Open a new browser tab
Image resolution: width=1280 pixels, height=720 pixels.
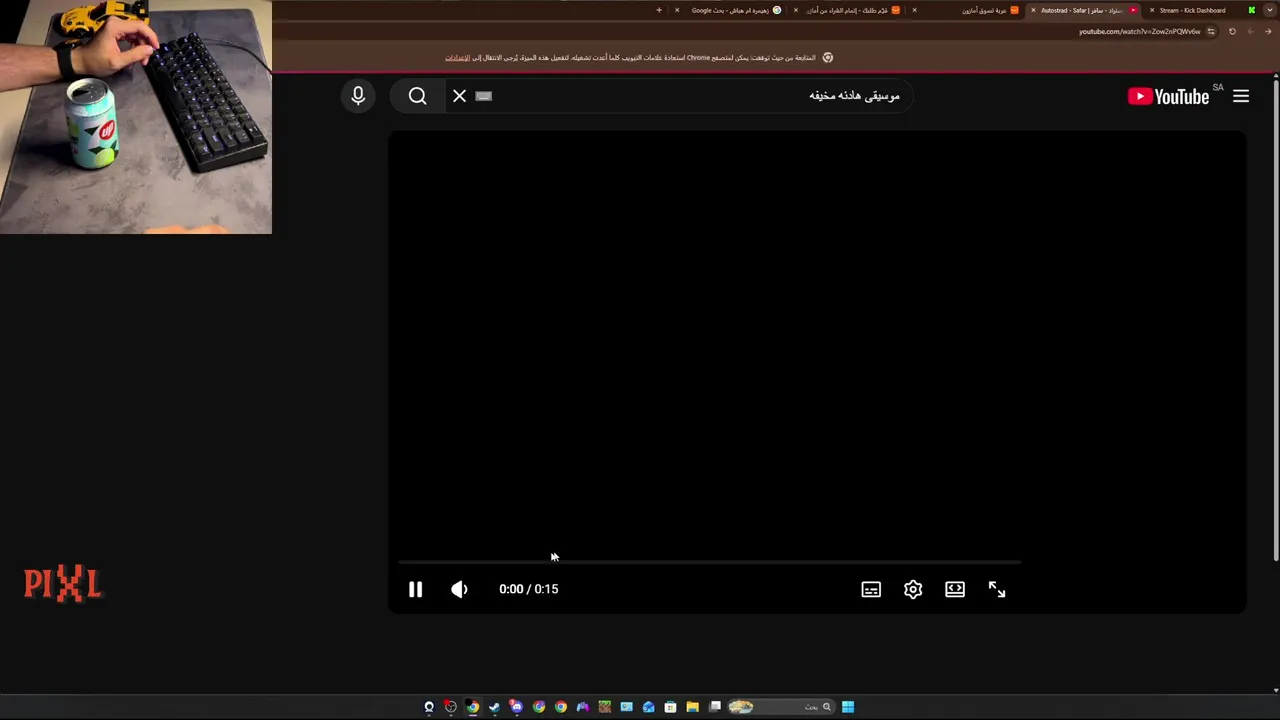pyautogui.click(x=659, y=10)
